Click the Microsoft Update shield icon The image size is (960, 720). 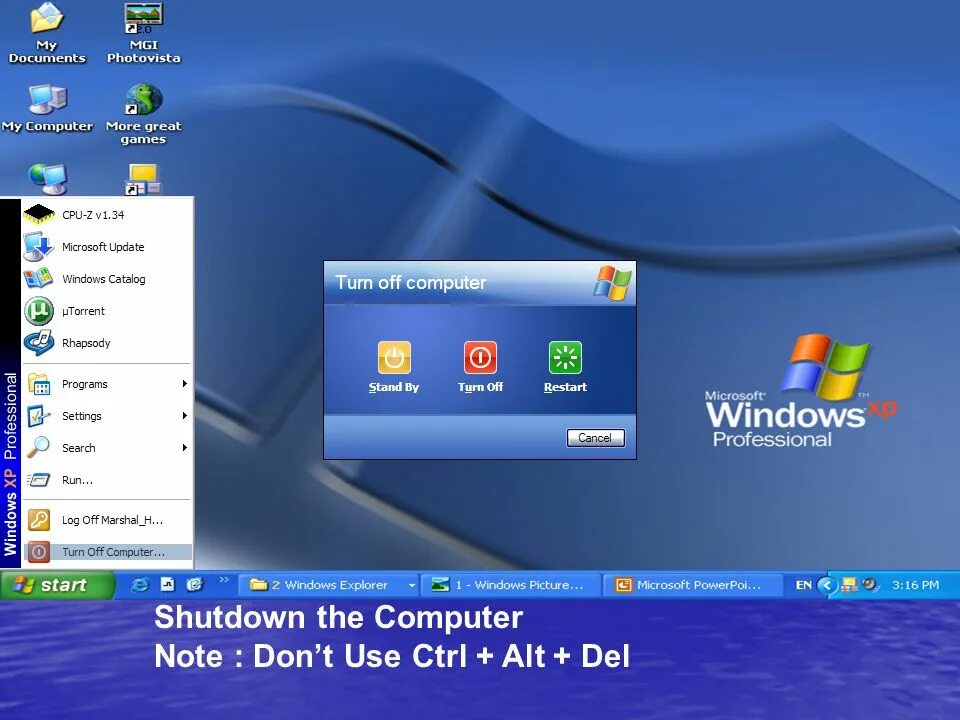pos(39,247)
